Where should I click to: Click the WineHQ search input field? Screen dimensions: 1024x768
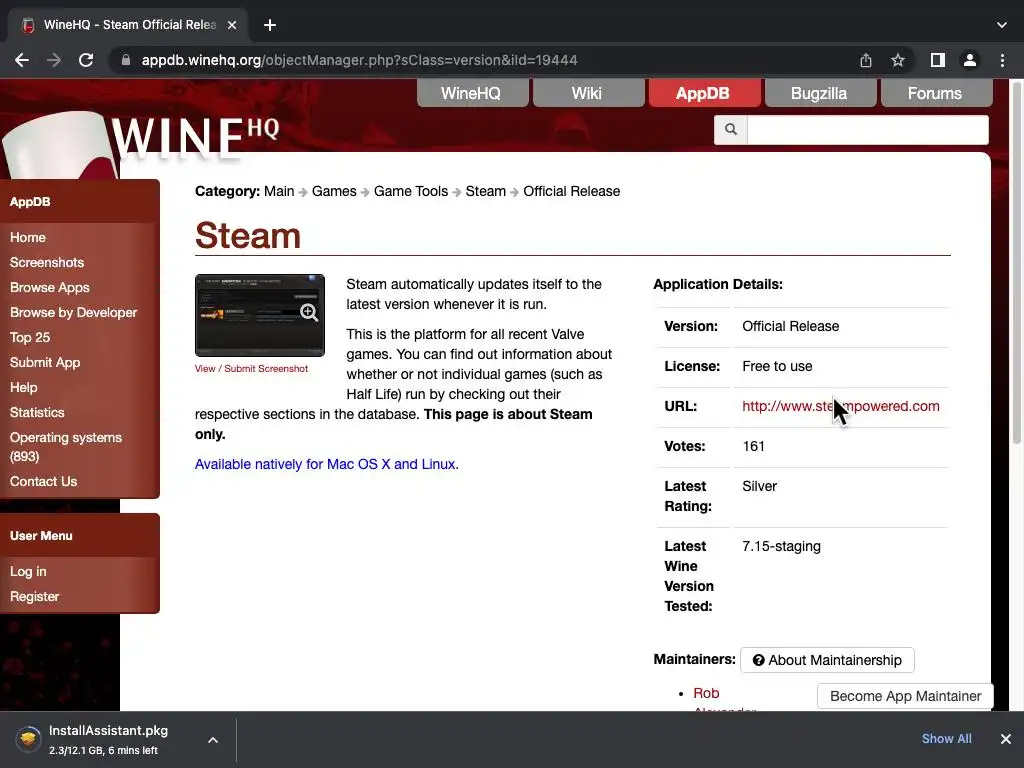click(x=867, y=129)
